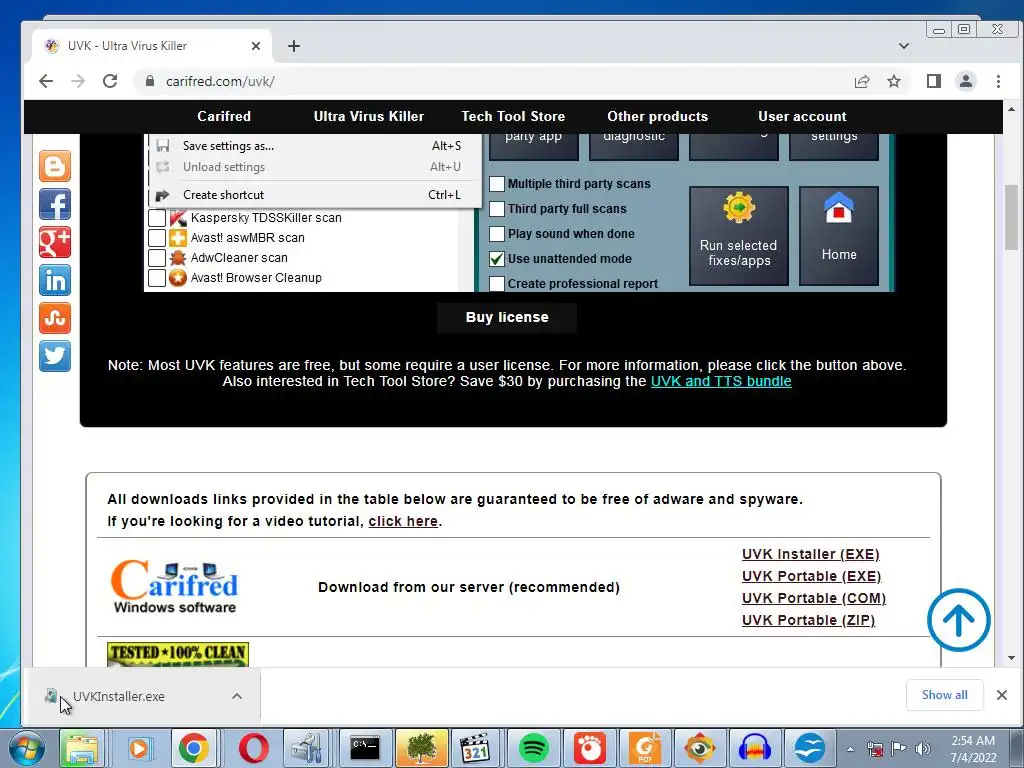Click the Home tile in UVK screenshot
Screen dimensions: 1024x768
coord(839,236)
